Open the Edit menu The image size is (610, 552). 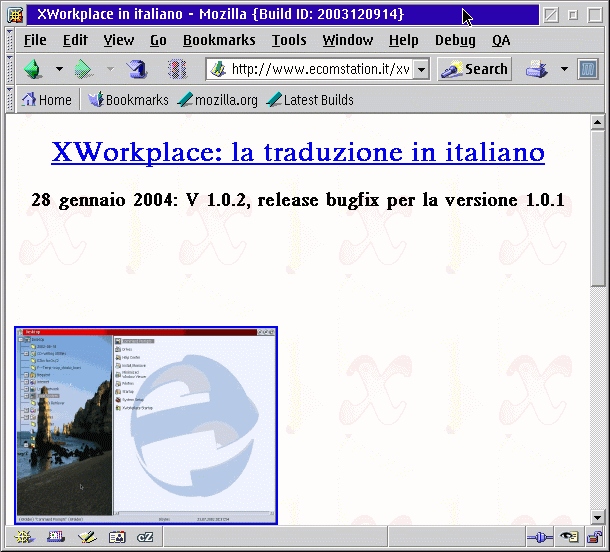75,40
